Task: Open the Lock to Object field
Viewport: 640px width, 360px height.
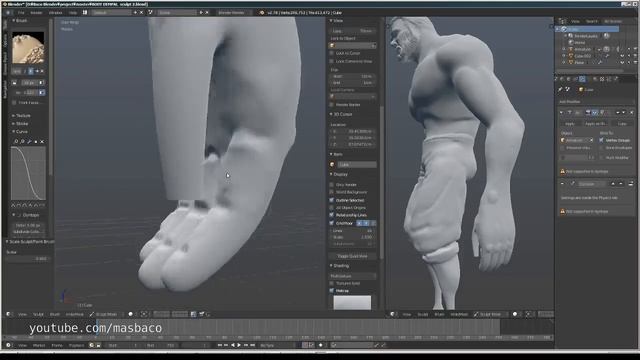Action: coord(352,45)
